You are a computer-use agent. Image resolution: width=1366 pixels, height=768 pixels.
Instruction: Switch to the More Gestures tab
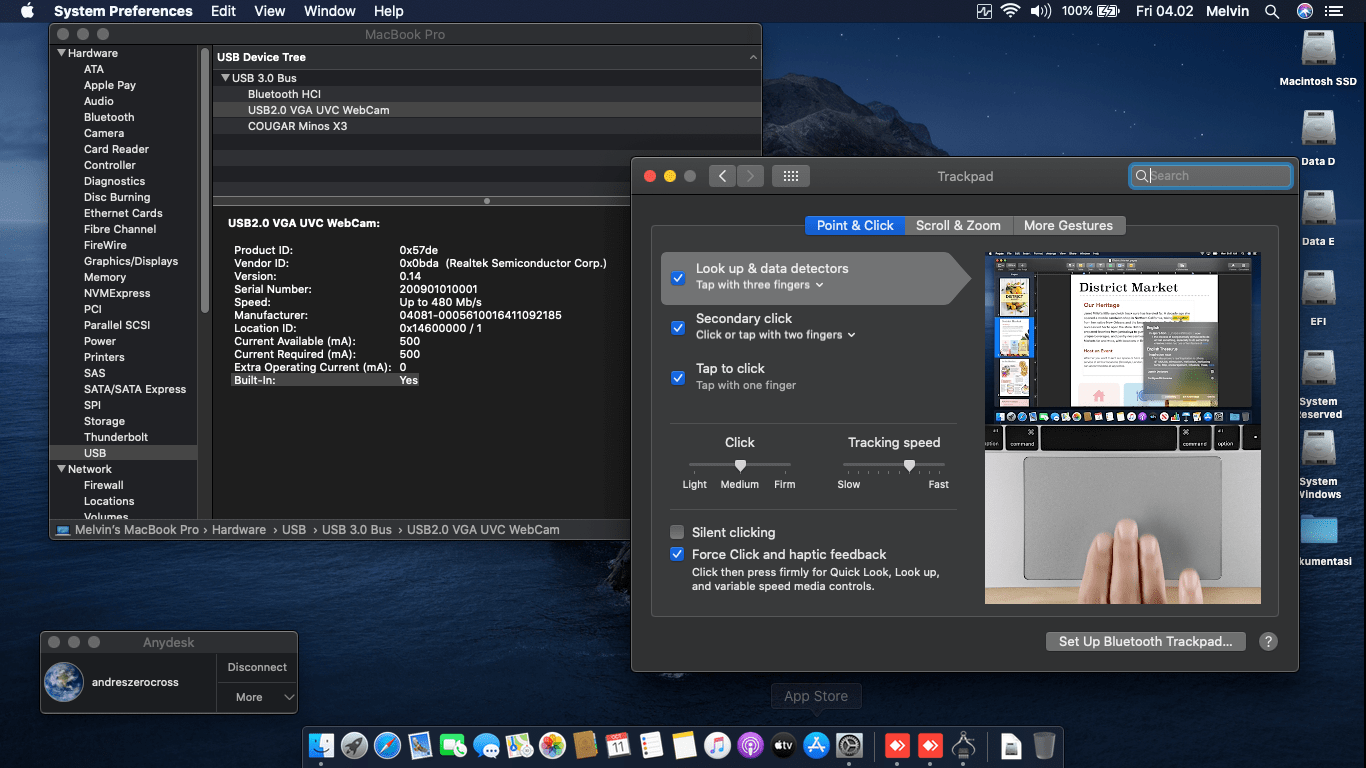coord(1068,225)
